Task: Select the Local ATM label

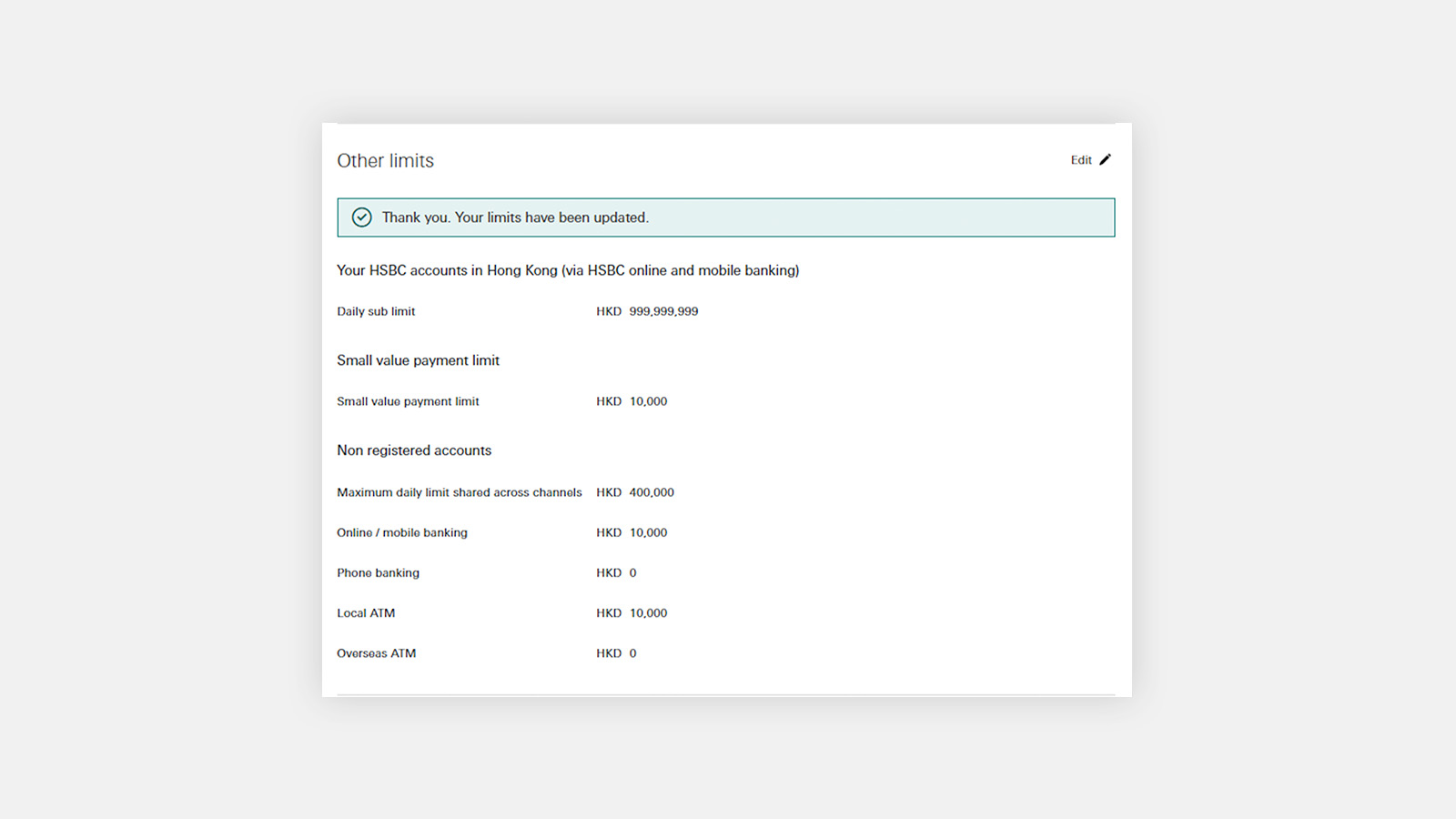Action: (x=366, y=613)
